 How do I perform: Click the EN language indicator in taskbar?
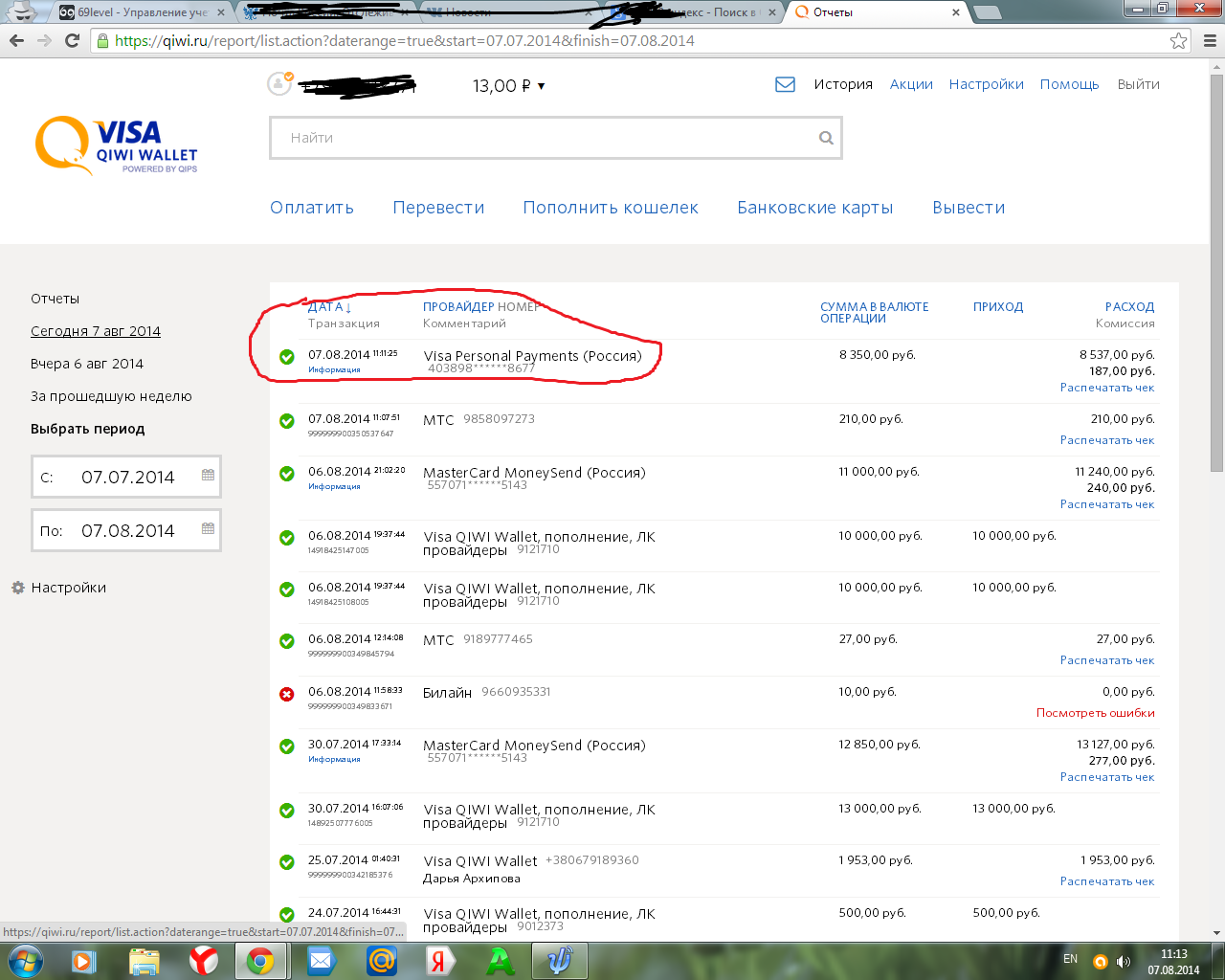(1070, 959)
